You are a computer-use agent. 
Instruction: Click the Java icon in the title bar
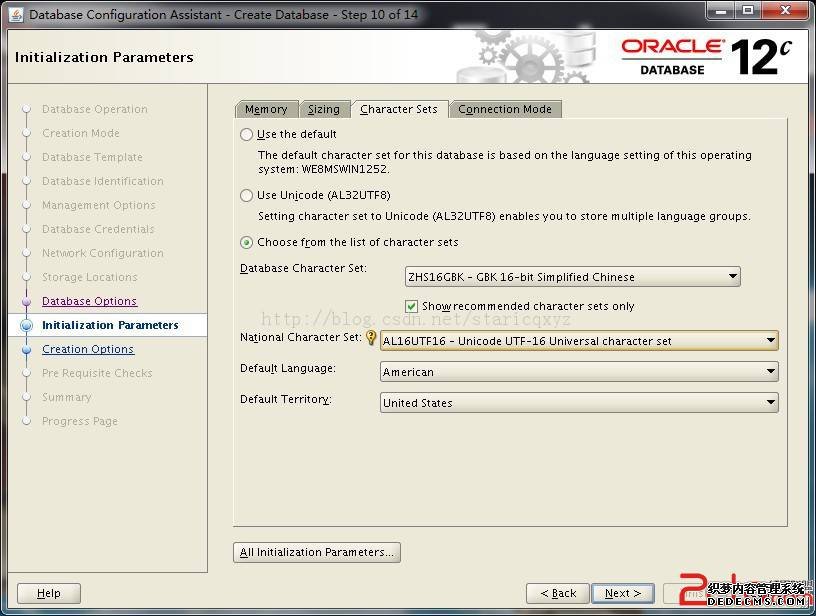tap(15, 13)
